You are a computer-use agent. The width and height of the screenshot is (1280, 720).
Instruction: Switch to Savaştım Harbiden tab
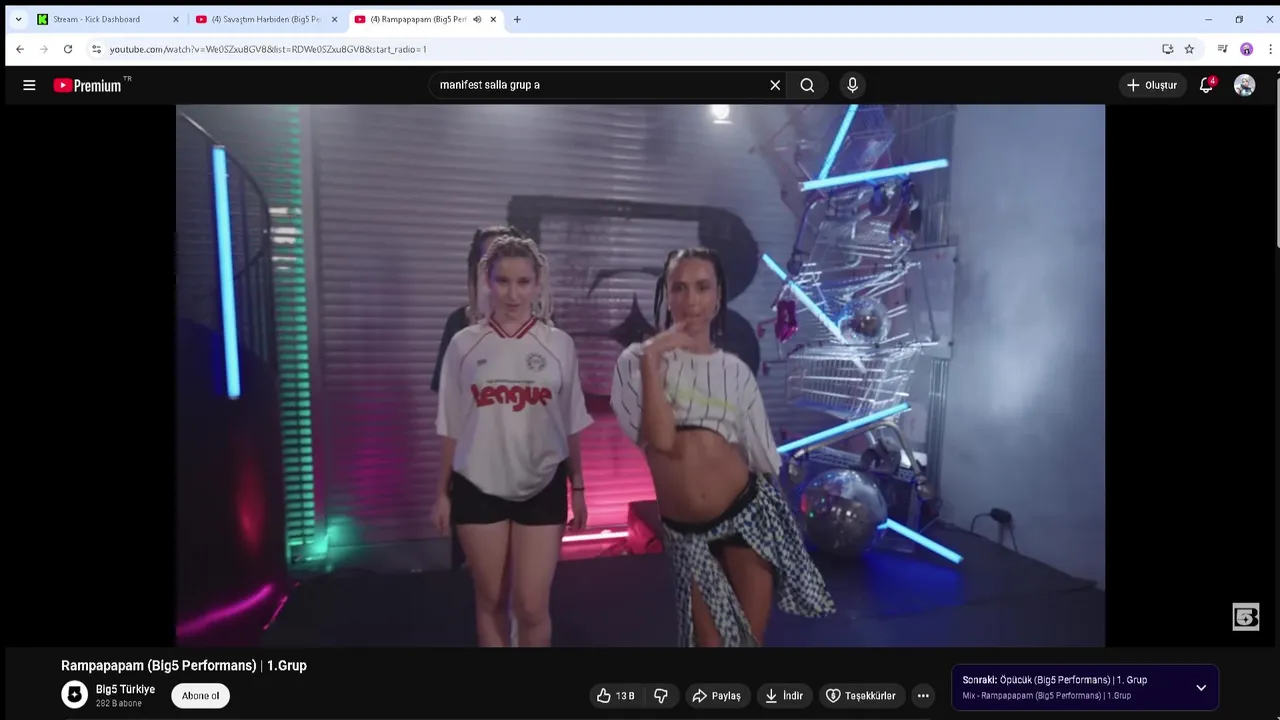tap(265, 19)
